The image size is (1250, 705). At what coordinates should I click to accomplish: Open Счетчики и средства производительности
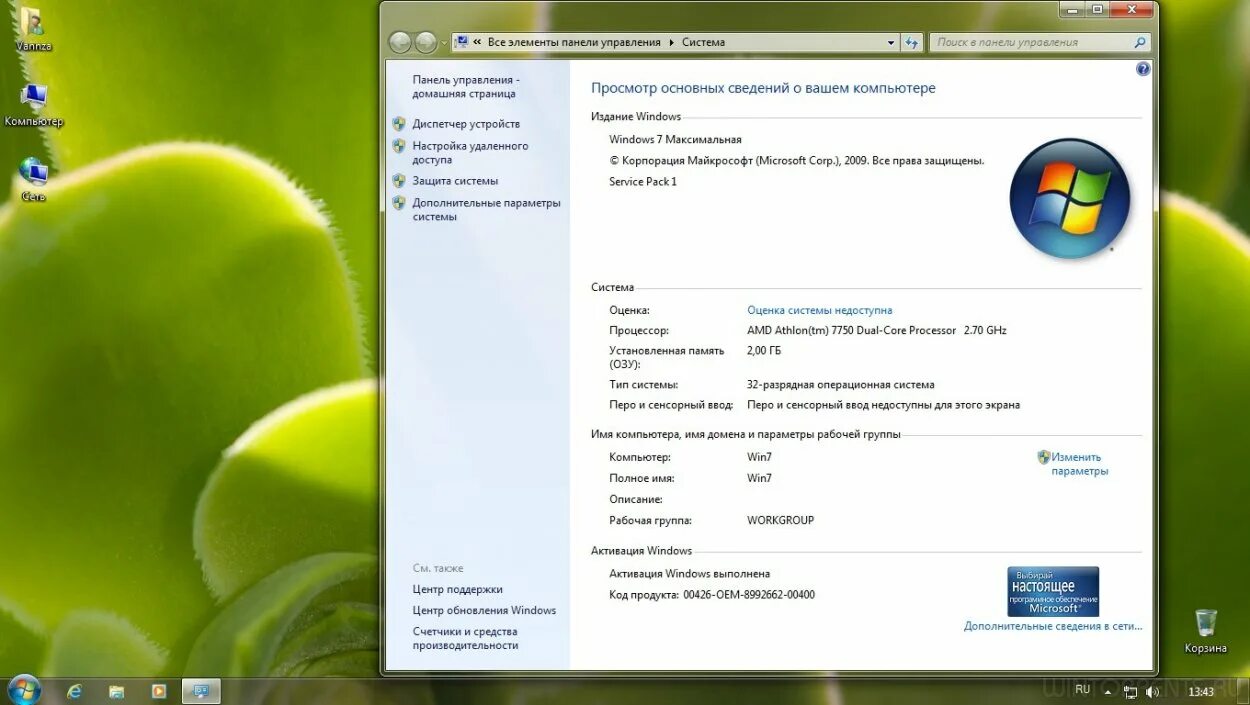465,639
